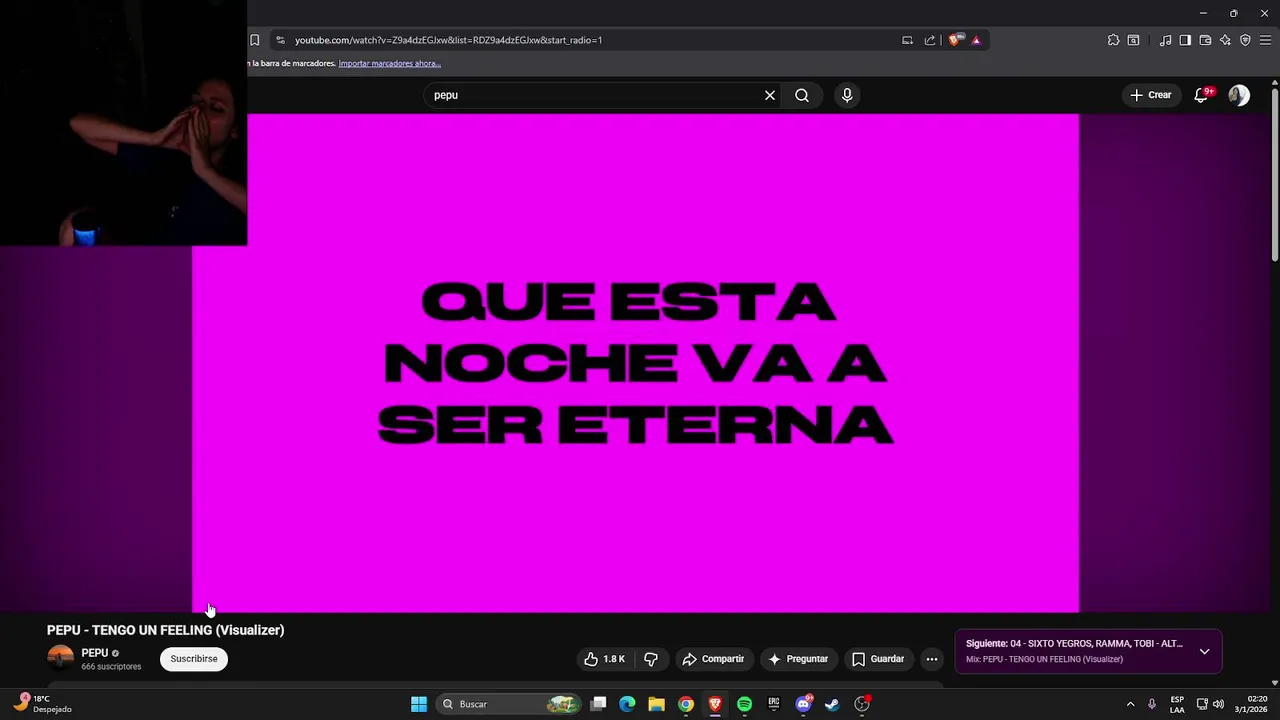Click the YouTube search magnifier button
Image resolution: width=1280 pixels, height=720 pixels.
click(x=802, y=95)
